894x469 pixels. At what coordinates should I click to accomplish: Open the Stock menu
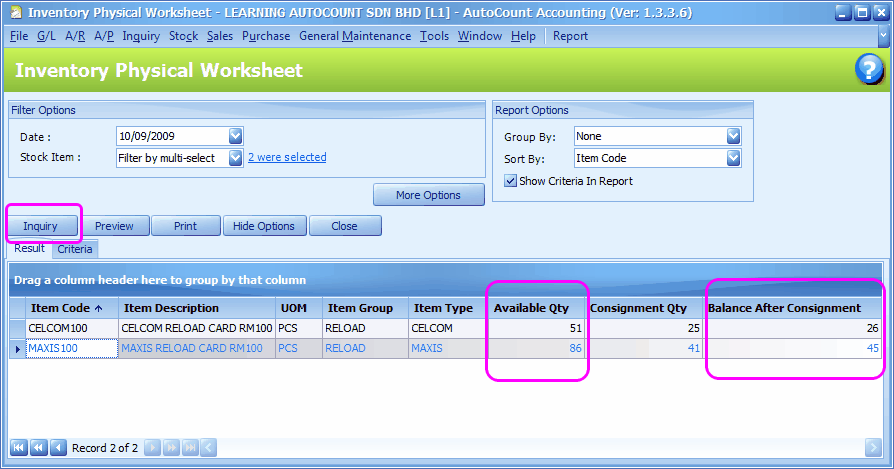tap(184, 36)
